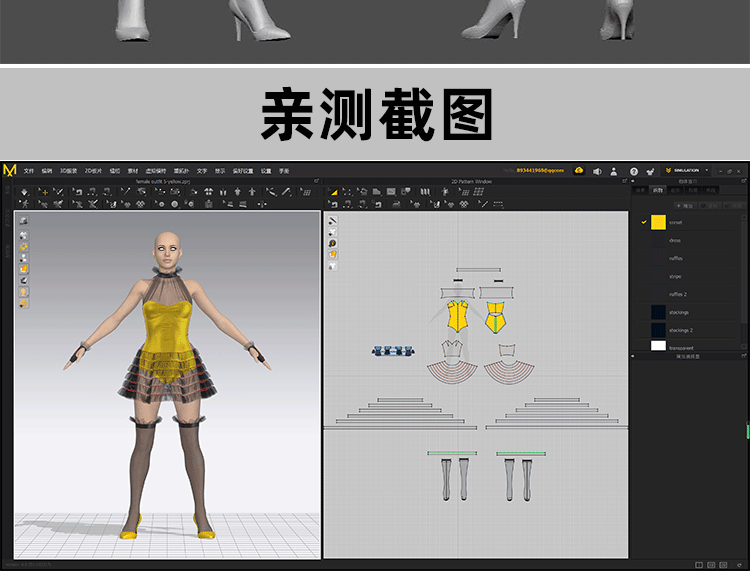Click the Marvelous Designer logo
The image size is (750, 576).
pyautogui.click(x=10, y=171)
